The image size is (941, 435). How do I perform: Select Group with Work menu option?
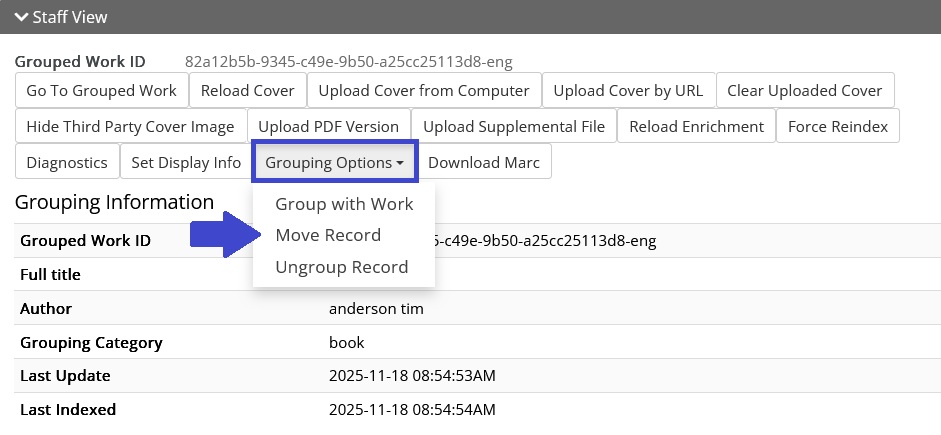click(344, 204)
